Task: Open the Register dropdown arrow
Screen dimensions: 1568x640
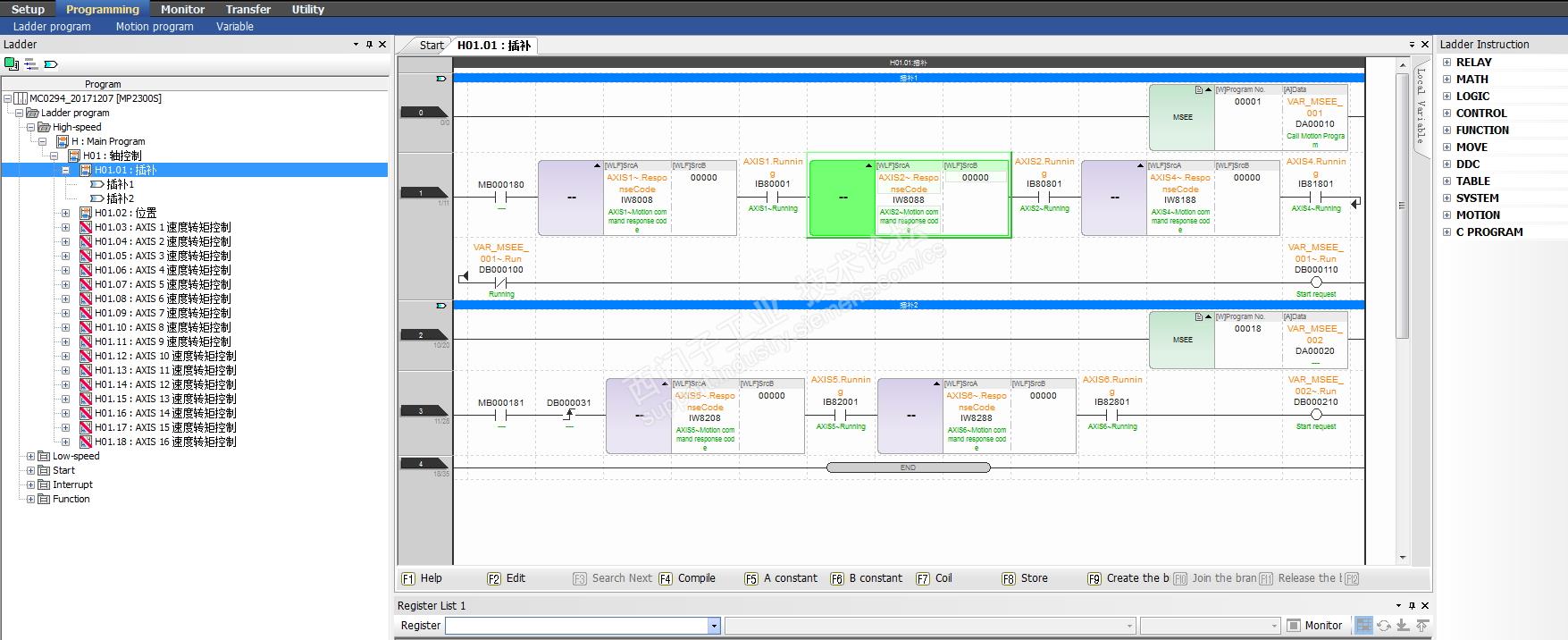Action: pos(714,626)
